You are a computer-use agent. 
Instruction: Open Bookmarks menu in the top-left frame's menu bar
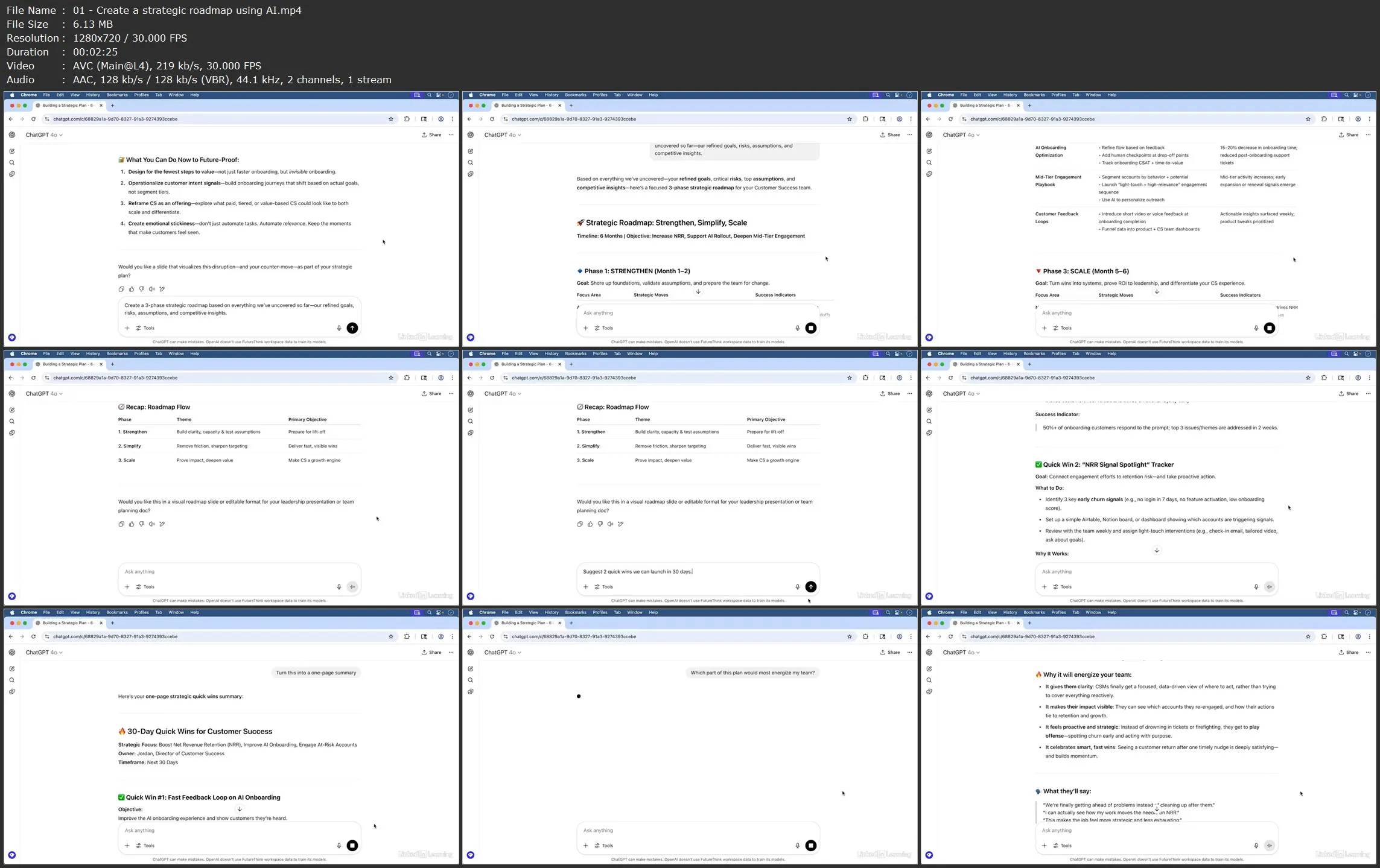click(x=117, y=95)
